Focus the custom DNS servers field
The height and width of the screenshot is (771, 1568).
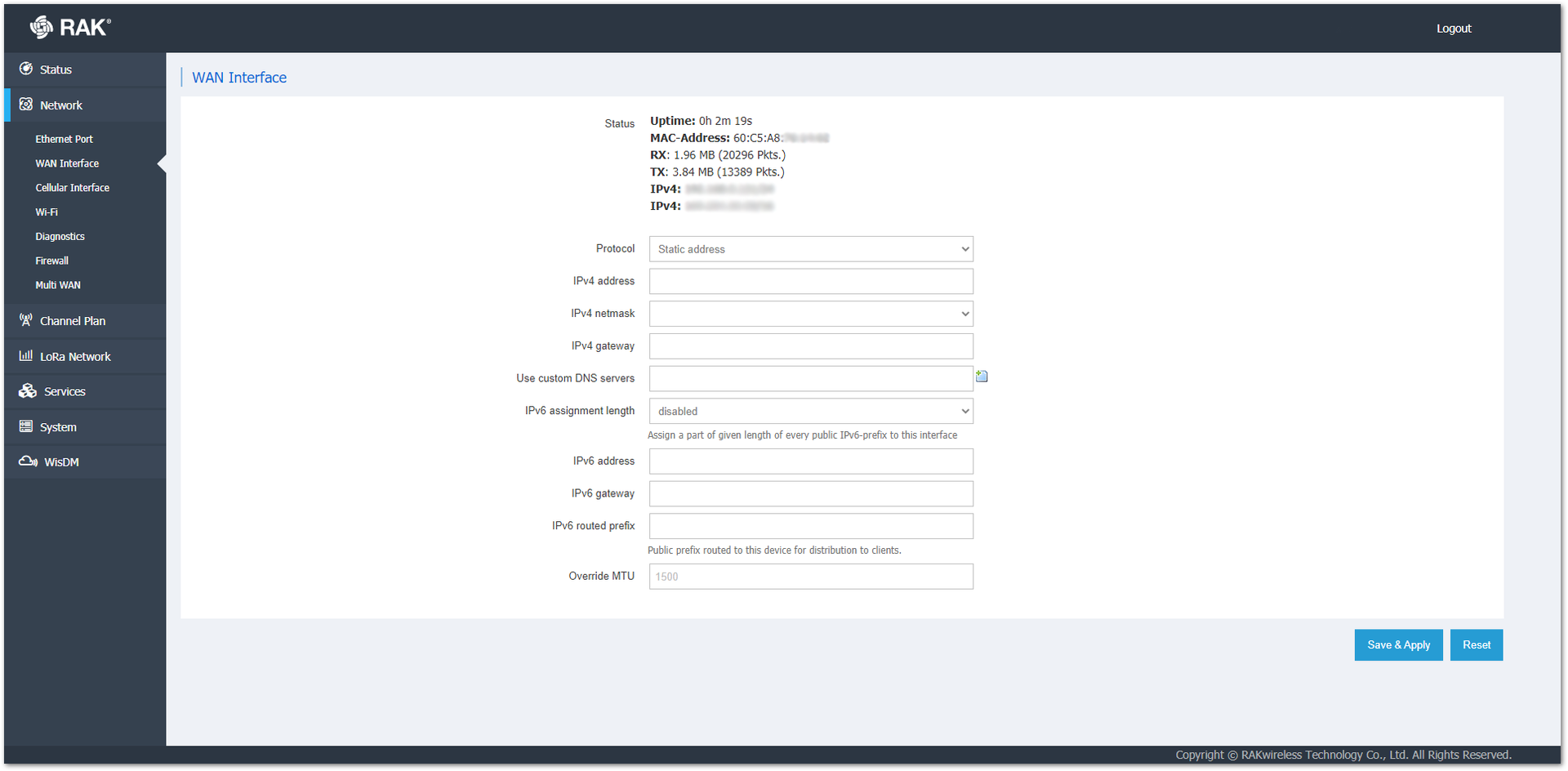pos(811,378)
